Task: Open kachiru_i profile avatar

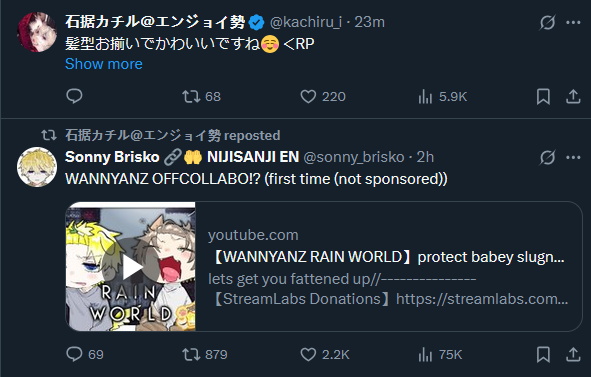Action: click(x=37, y=32)
